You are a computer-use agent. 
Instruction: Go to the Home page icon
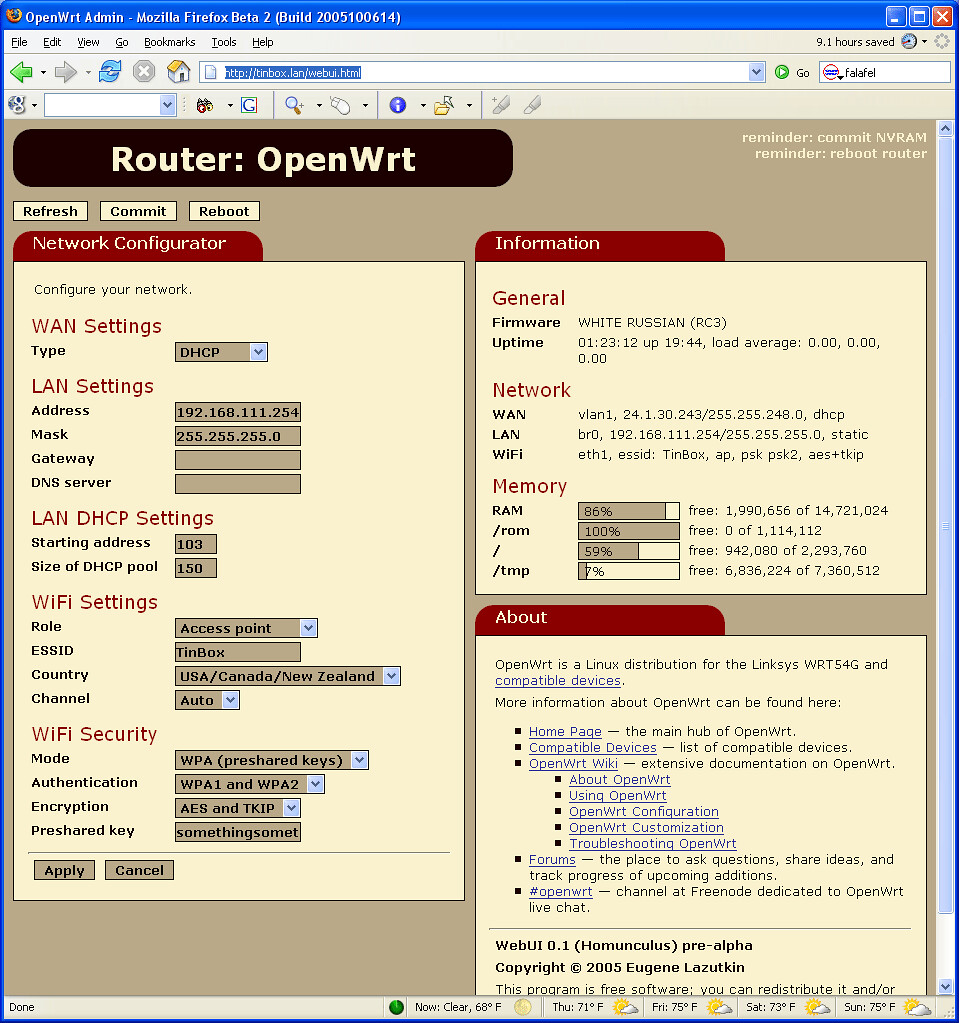(178, 71)
